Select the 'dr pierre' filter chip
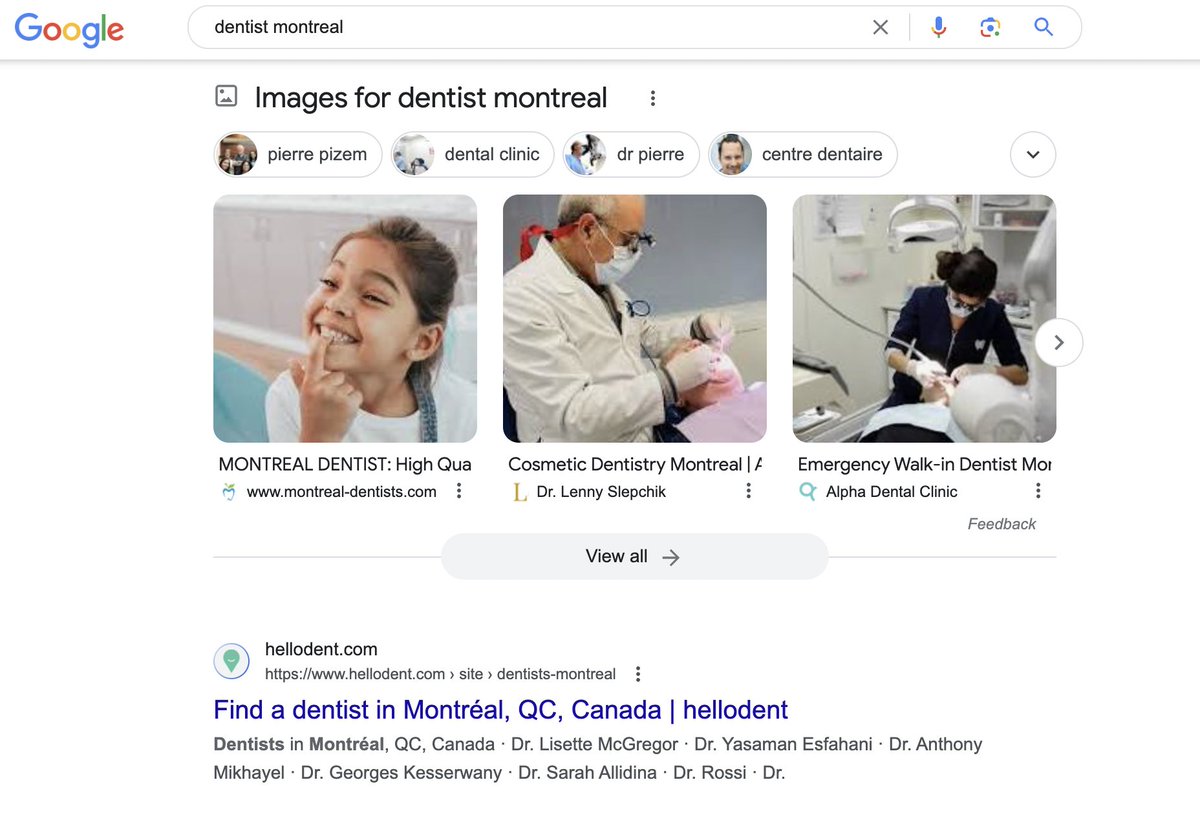The height and width of the screenshot is (813, 1200). point(631,155)
